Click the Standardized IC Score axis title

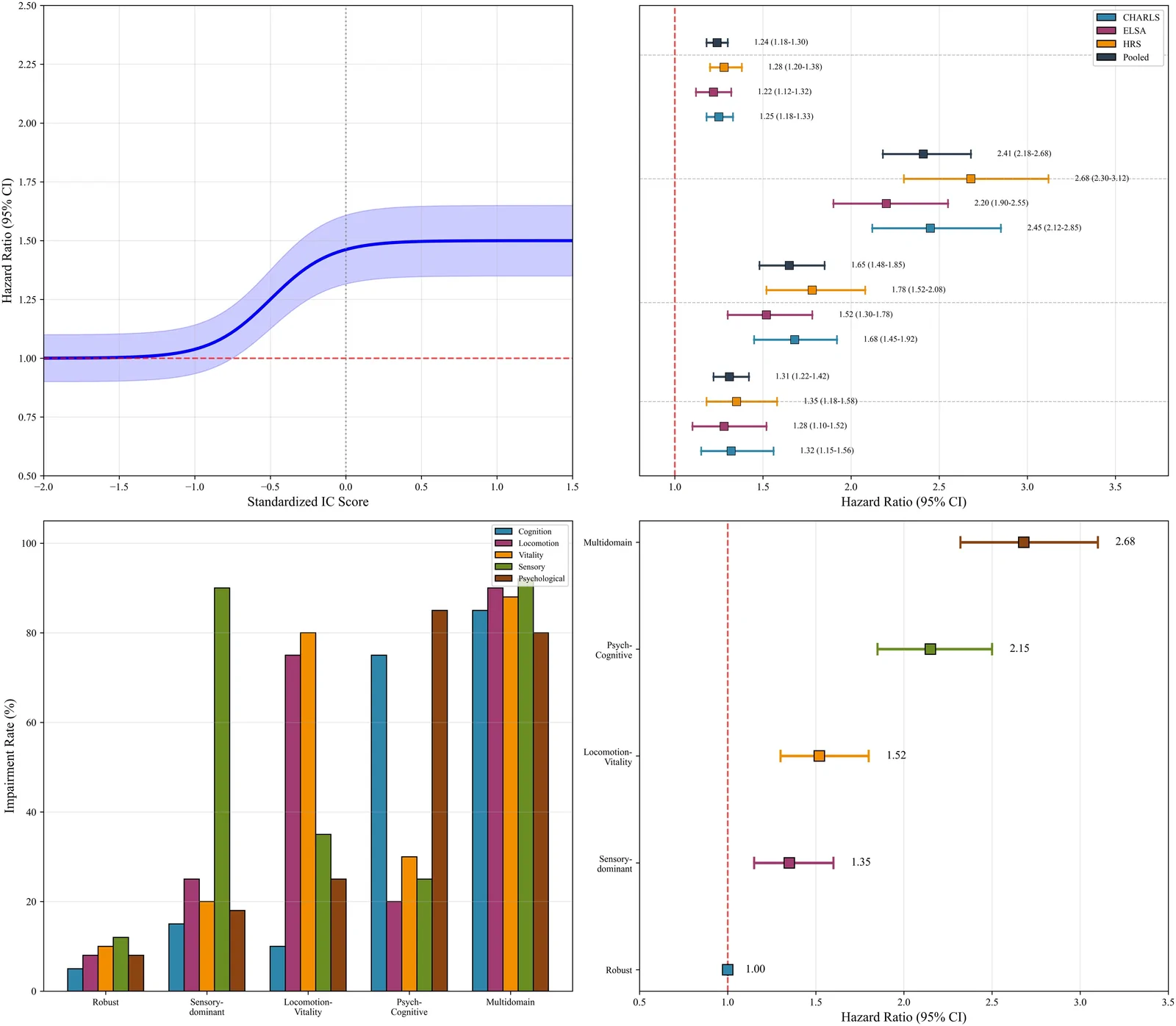pos(308,502)
